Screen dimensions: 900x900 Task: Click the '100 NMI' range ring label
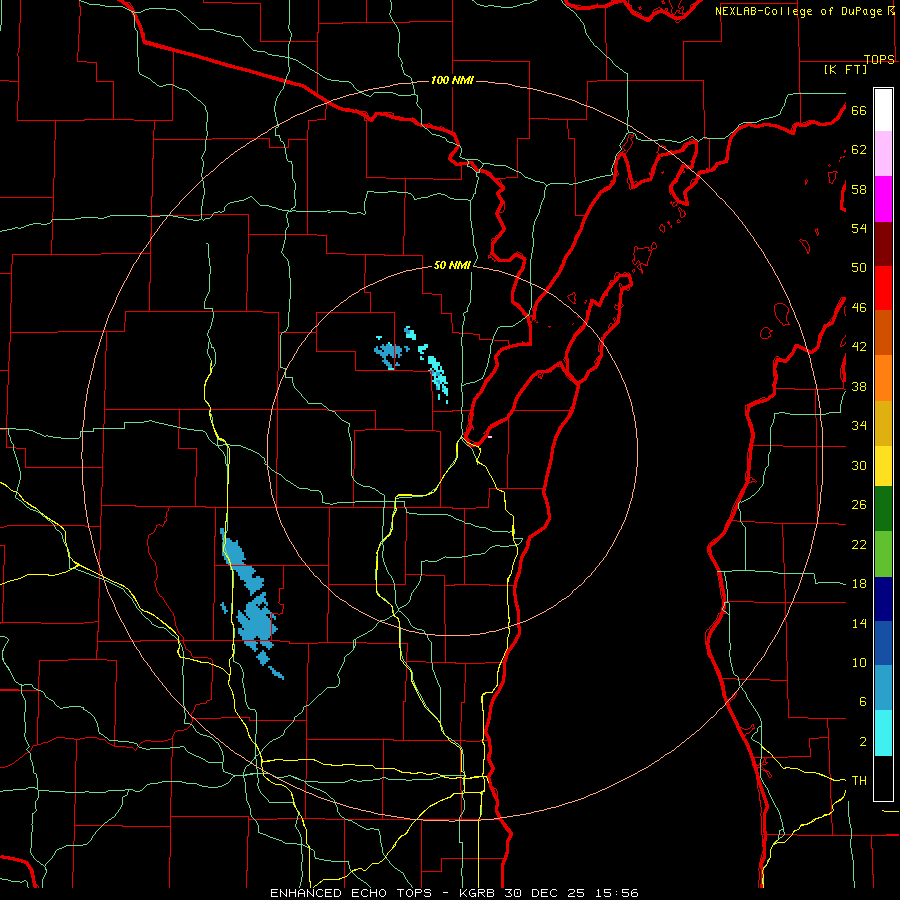[452, 80]
